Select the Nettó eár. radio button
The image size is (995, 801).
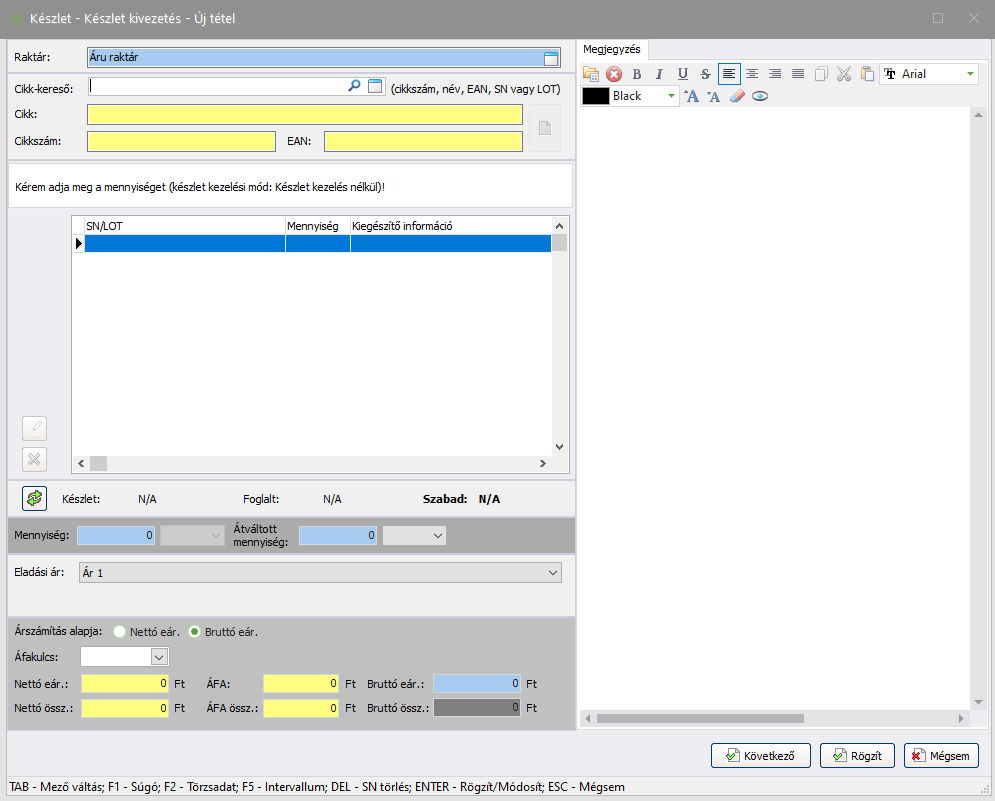(x=120, y=632)
